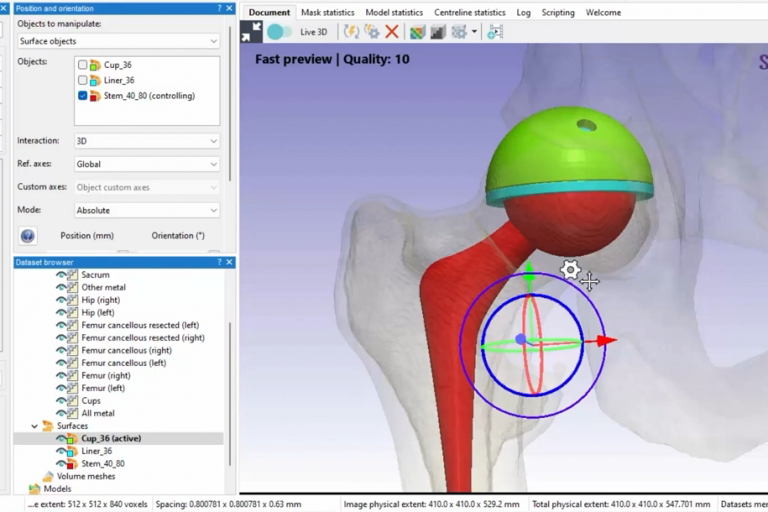Click the red X toolbar icon
Screen dimensions: 768x512
pos(392,32)
